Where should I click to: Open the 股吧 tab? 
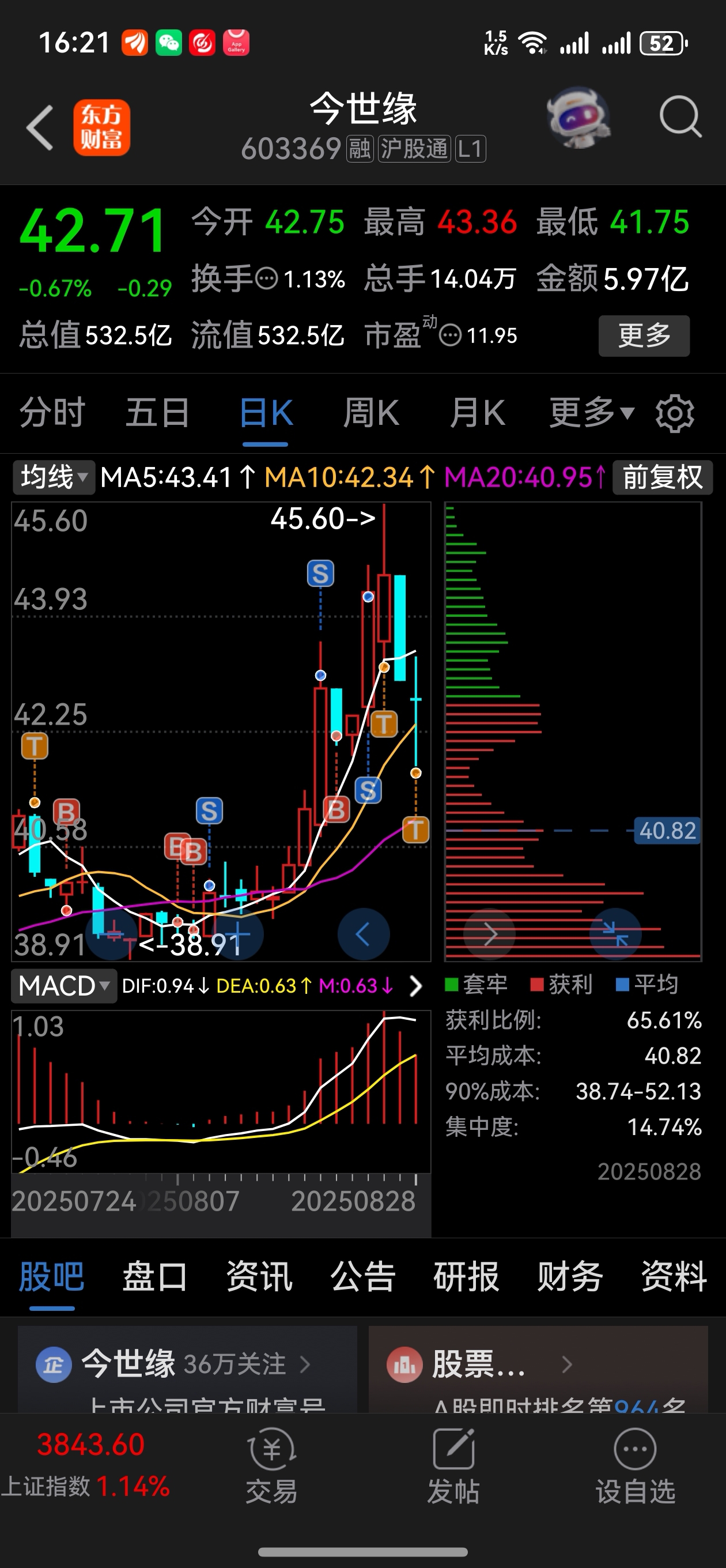[52, 1276]
